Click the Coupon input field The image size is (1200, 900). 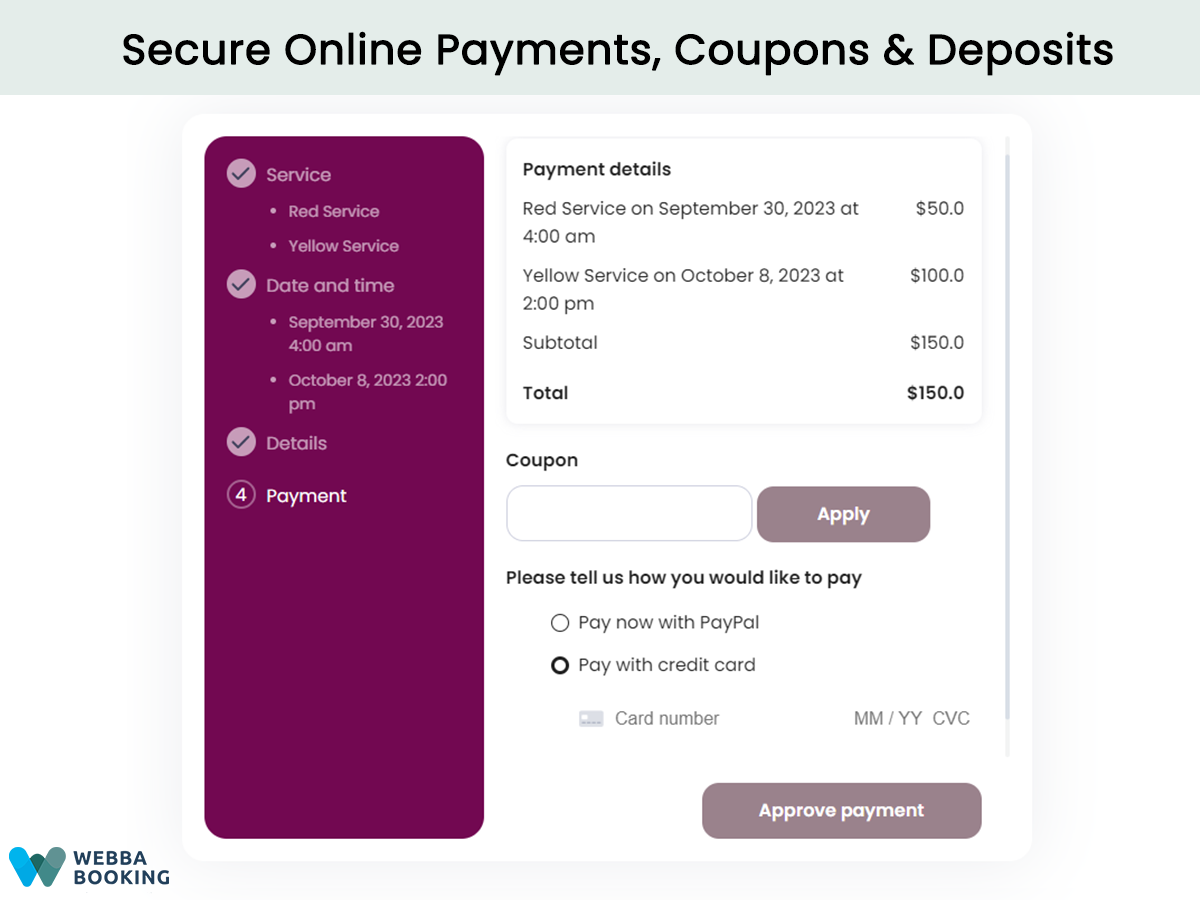(x=629, y=514)
